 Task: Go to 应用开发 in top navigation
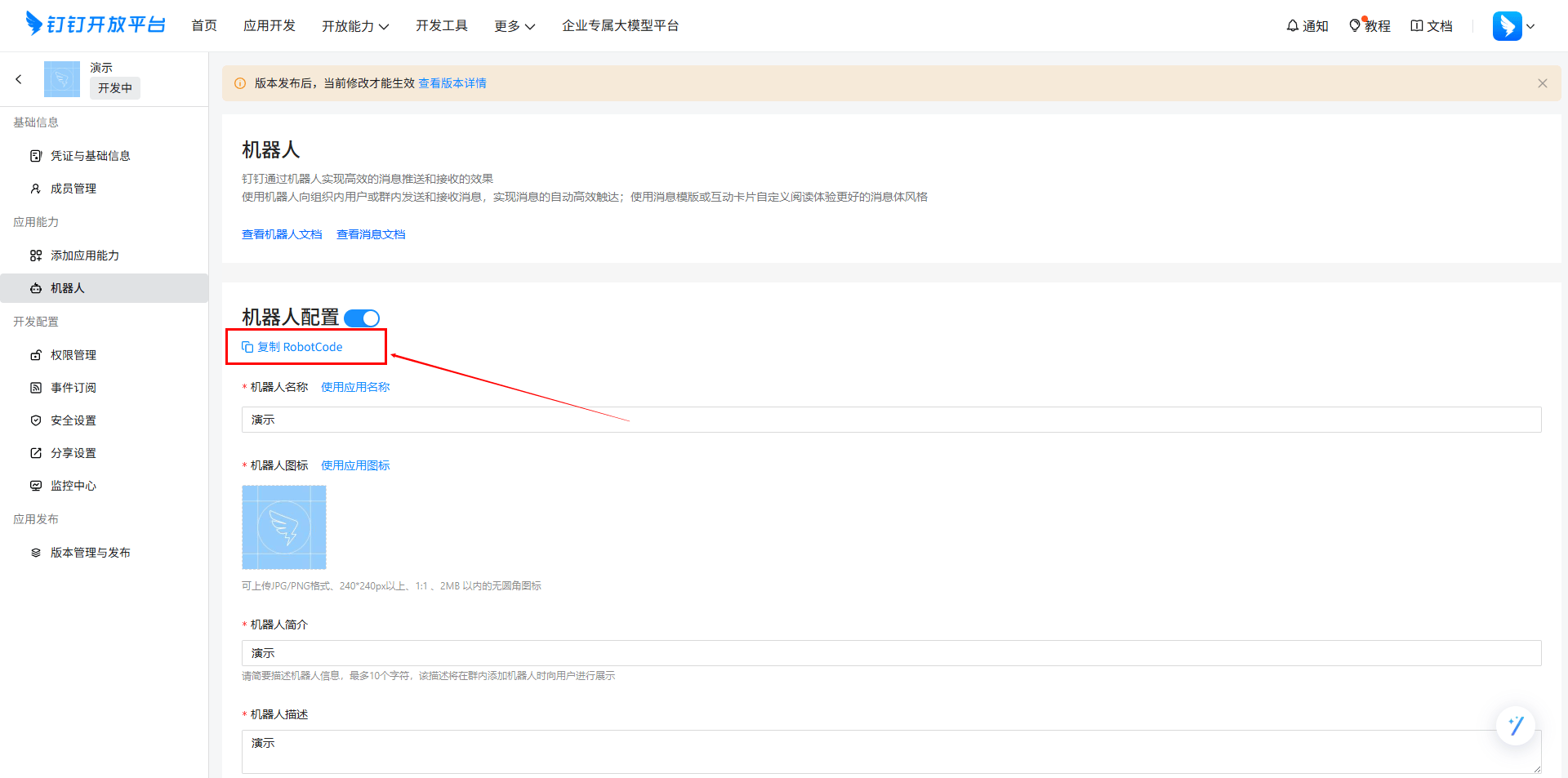tap(269, 26)
